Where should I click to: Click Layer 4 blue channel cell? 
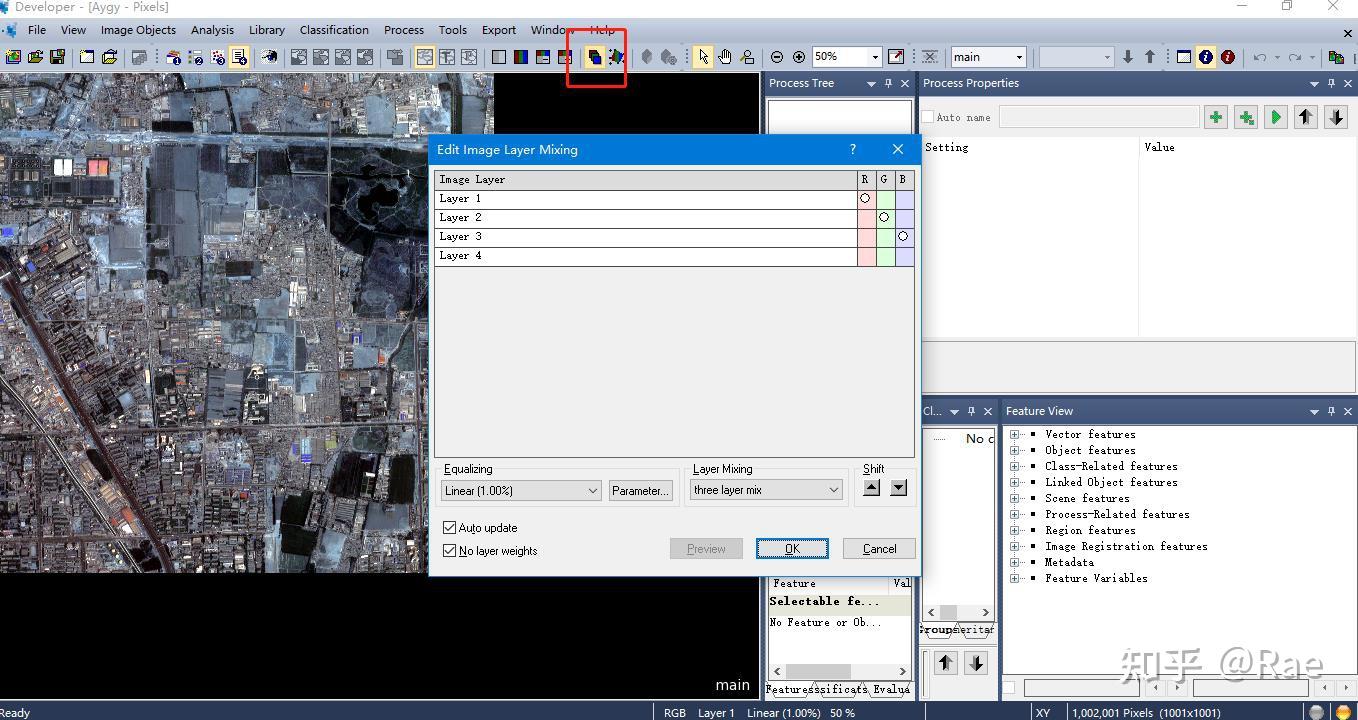click(904, 256)
